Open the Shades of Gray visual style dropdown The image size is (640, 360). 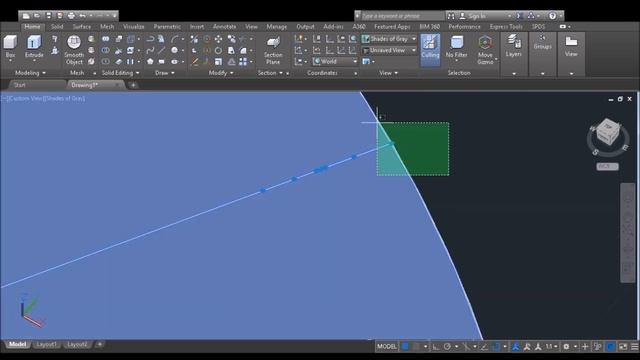[389, 39]
